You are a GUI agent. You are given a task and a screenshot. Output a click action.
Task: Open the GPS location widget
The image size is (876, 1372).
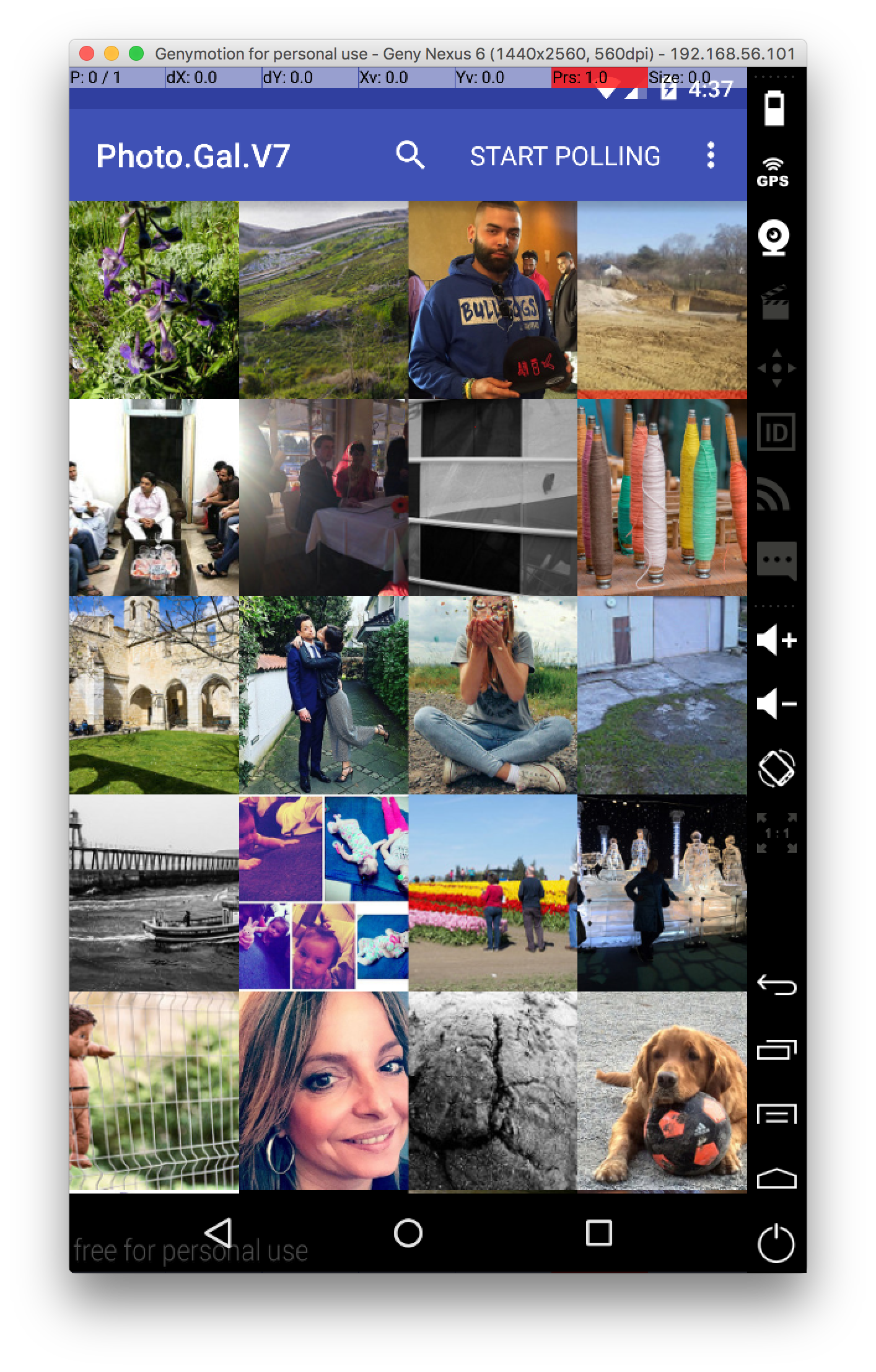pos(773,173)
